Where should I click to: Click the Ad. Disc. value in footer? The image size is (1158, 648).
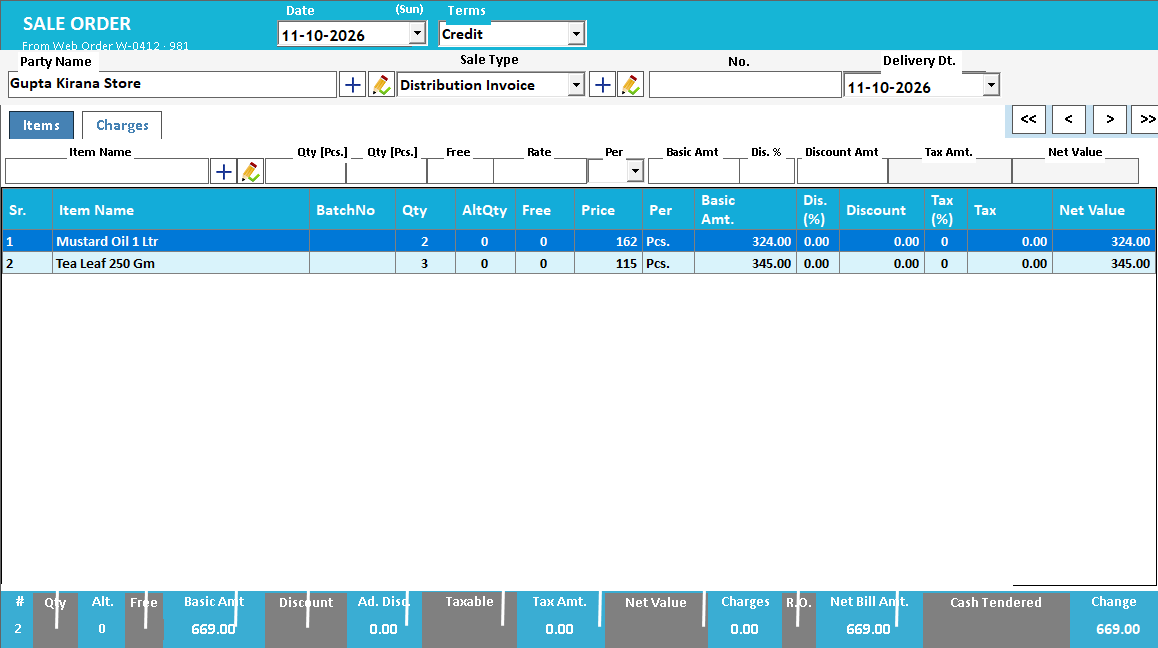383,629
